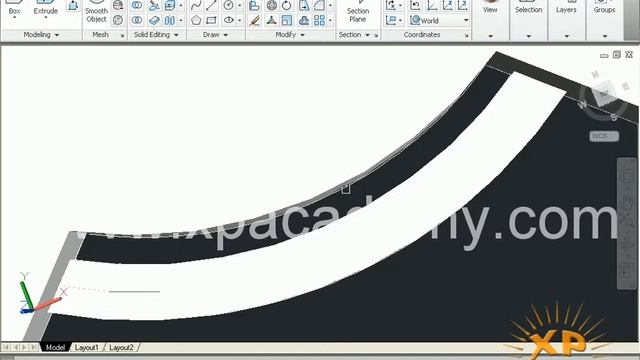Click lower mesh icon right of Smooth Object
640x360 pixels.
coord(118,20)
